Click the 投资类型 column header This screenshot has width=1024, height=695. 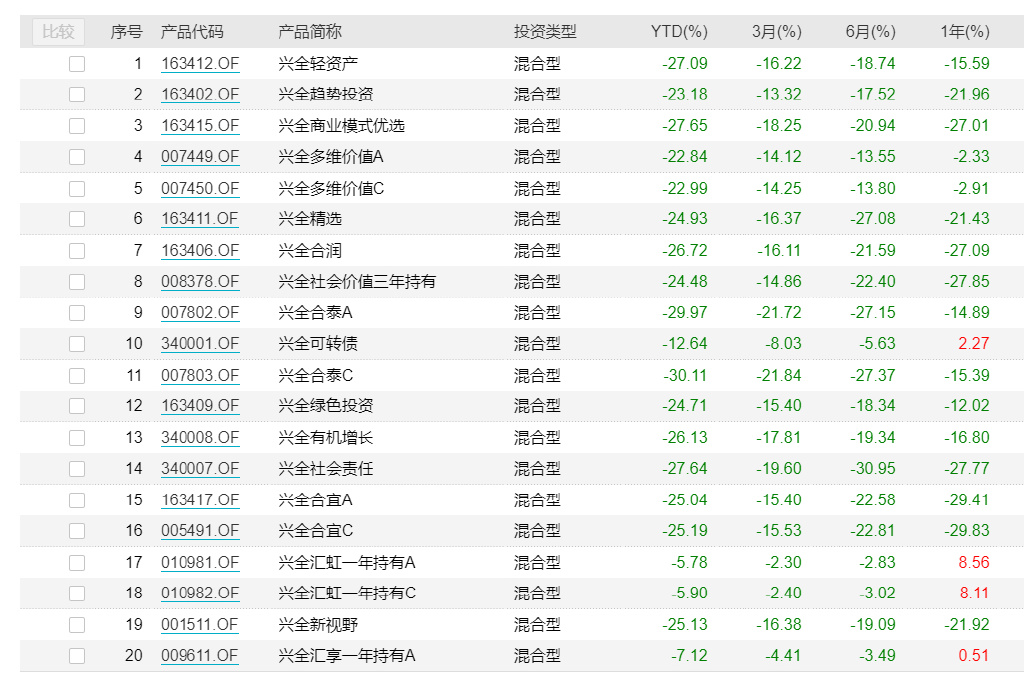pos(545,31)
